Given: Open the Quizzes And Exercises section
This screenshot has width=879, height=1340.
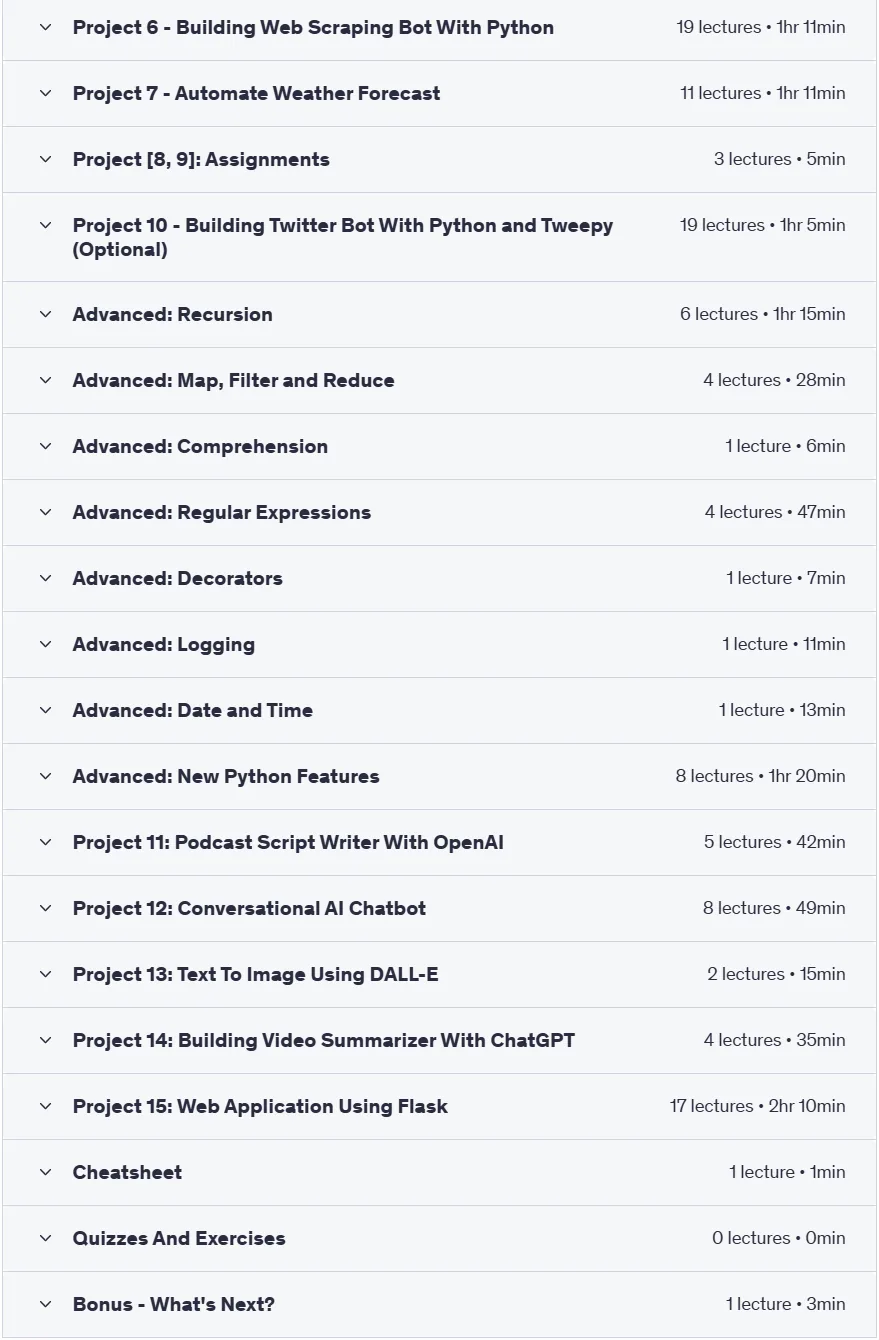Looking at the screenshot, I should (439, 1239).
